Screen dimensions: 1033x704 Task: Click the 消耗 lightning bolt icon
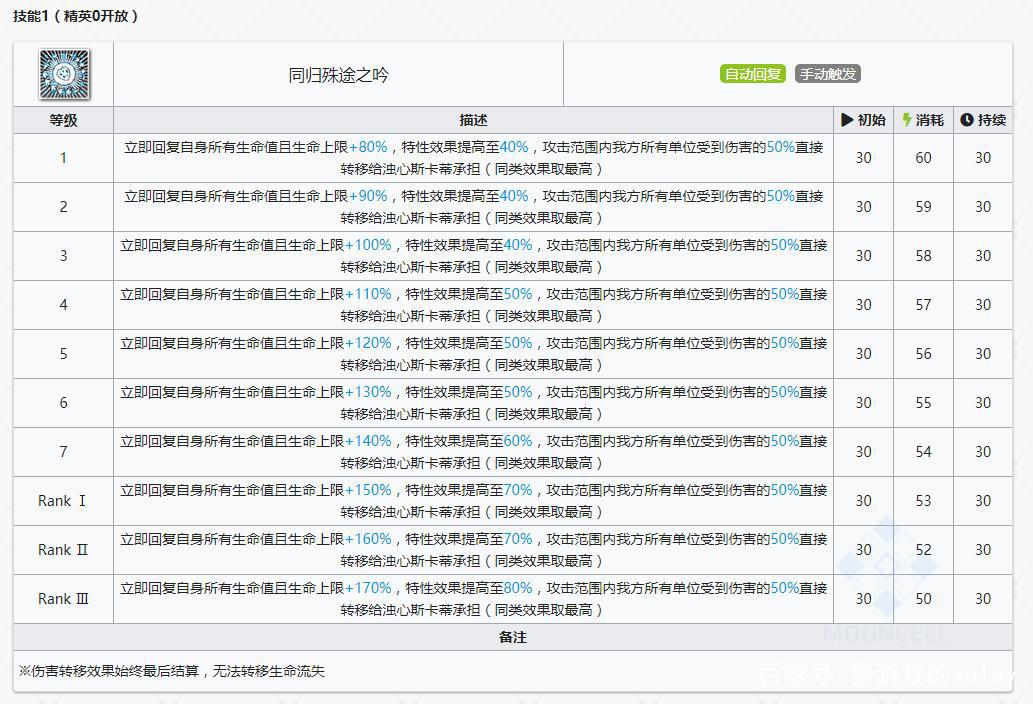click(x=907, y=120)
